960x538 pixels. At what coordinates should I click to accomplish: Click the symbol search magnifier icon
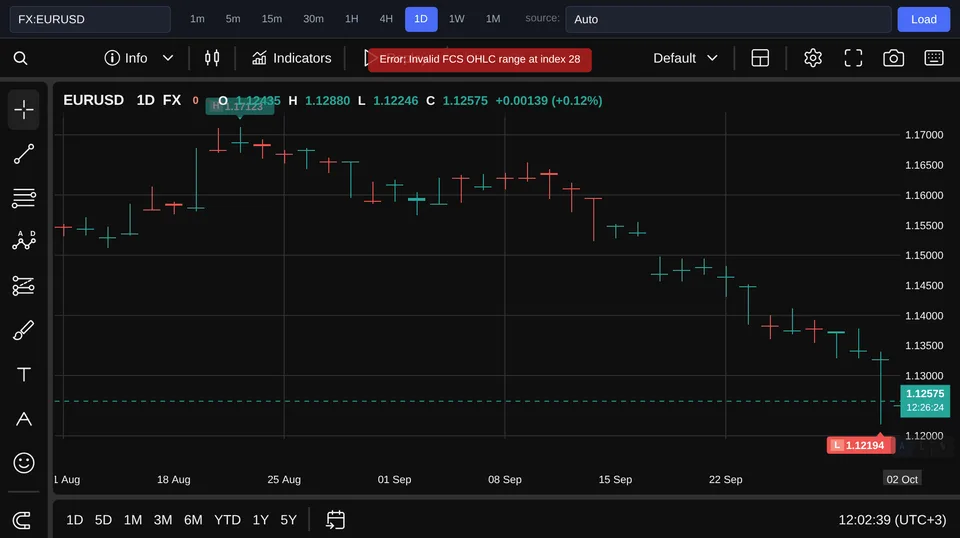[20, 58]
